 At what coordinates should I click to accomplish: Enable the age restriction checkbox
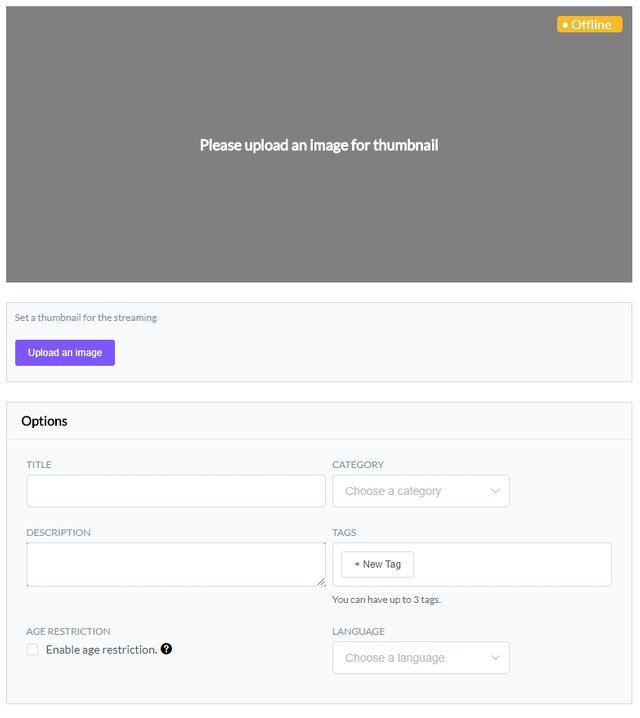(33, 649)
